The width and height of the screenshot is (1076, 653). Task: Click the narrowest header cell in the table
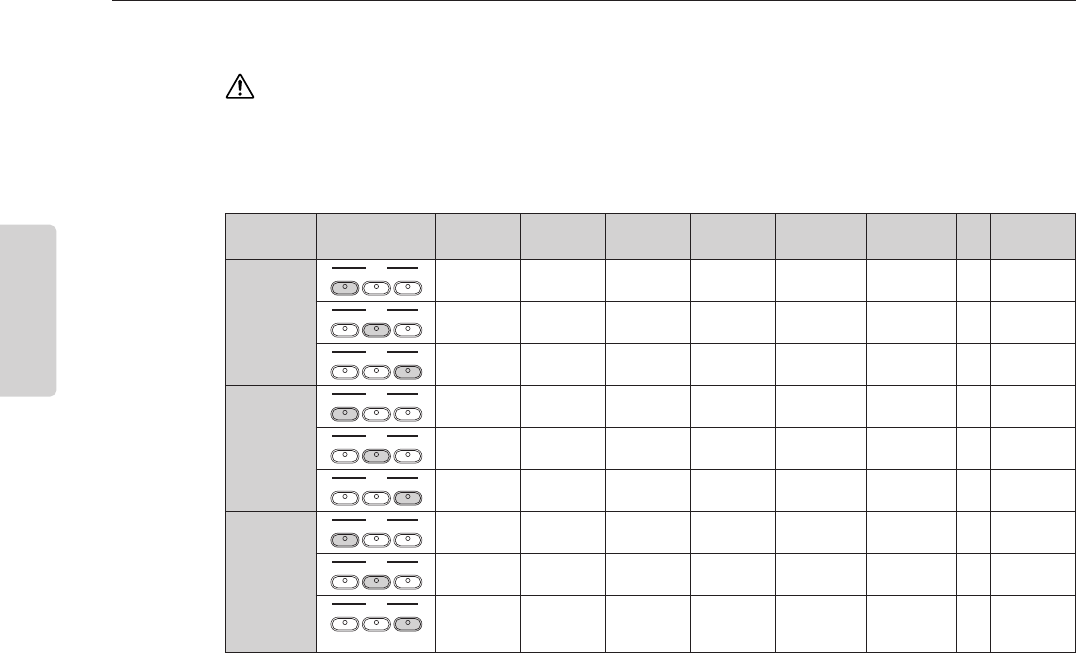(x=973, y=237)
